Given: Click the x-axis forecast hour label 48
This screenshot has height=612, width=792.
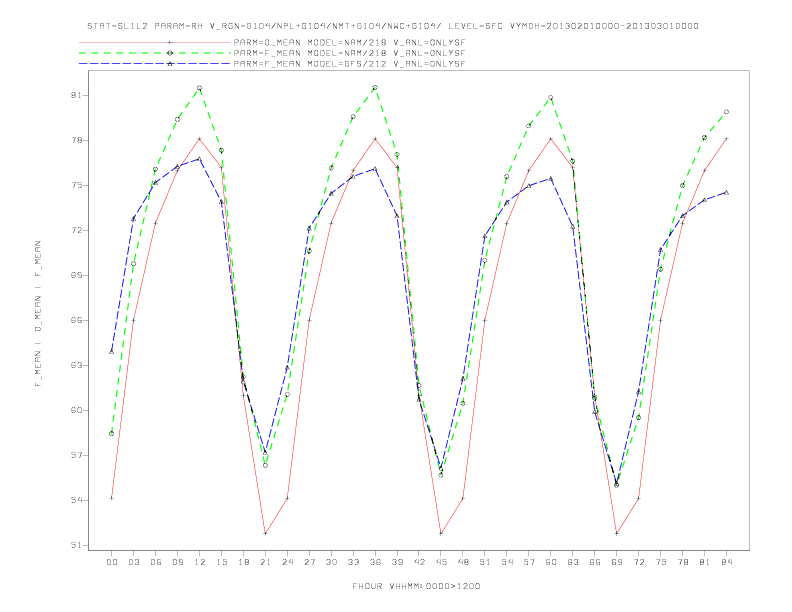Looking at the screenshot, I should pyautogui.click(x=463, y=562).
